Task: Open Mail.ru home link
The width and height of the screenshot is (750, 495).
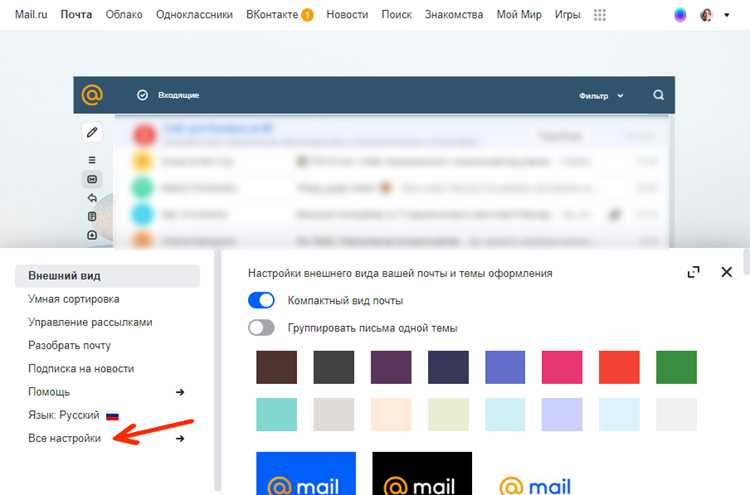Action: click(31, 15)
